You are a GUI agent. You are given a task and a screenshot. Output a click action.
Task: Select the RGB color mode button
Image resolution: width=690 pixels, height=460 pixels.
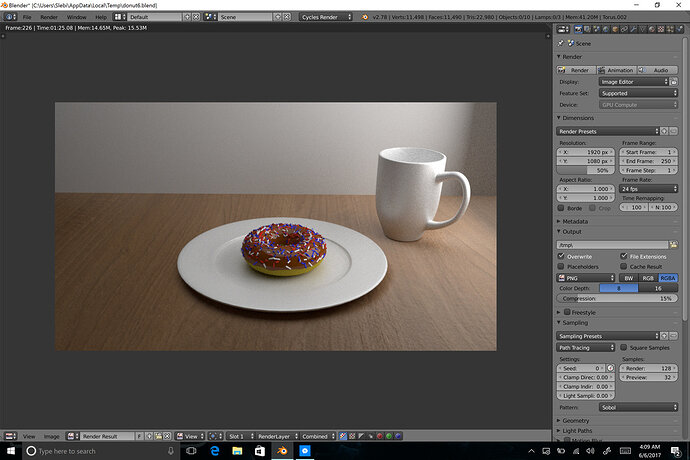point(648,278)
